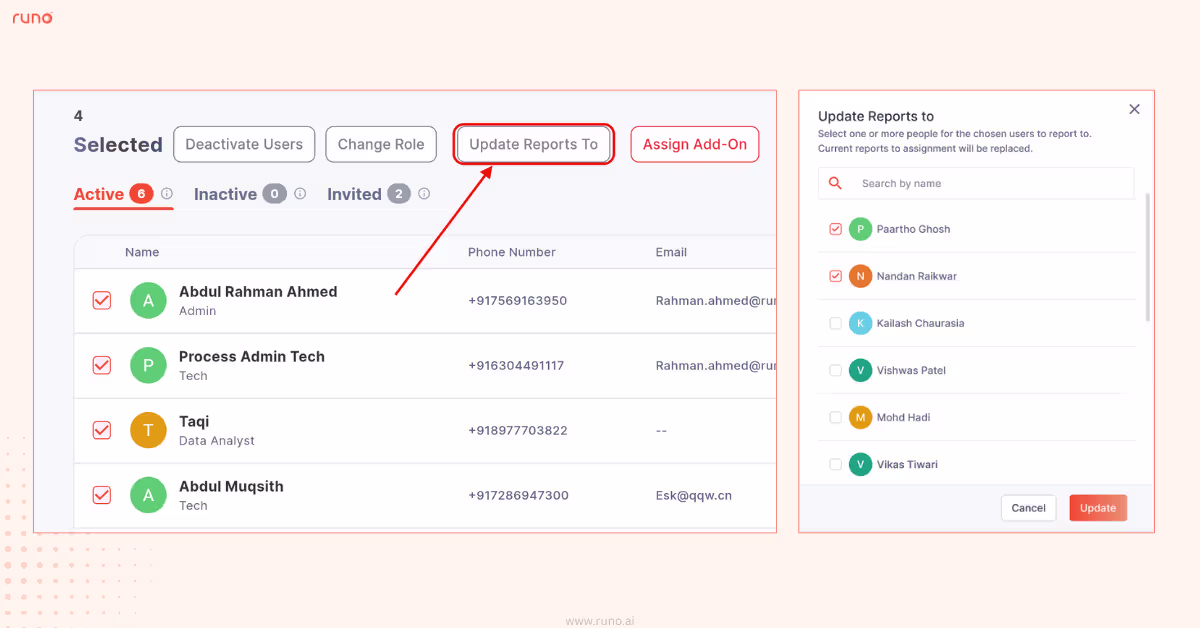Image resolution: width=1200 pixels, height=628 pixels.
Task: Switch to the Inactive tab
Action: tap(224, 193)
